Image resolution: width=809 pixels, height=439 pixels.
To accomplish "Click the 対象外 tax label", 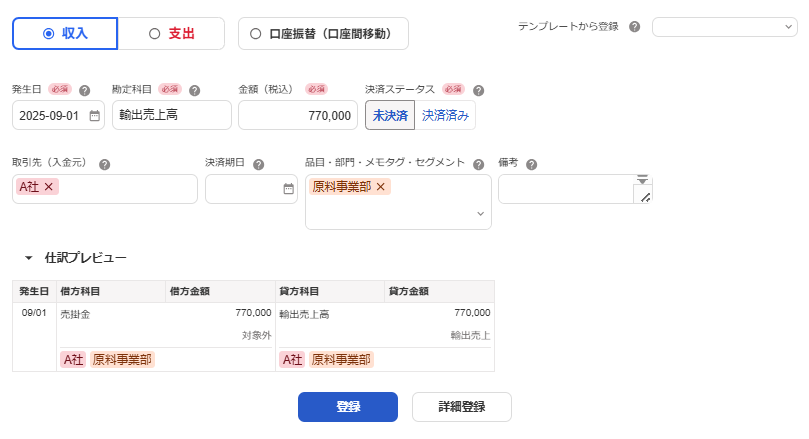I will point(256,335).
